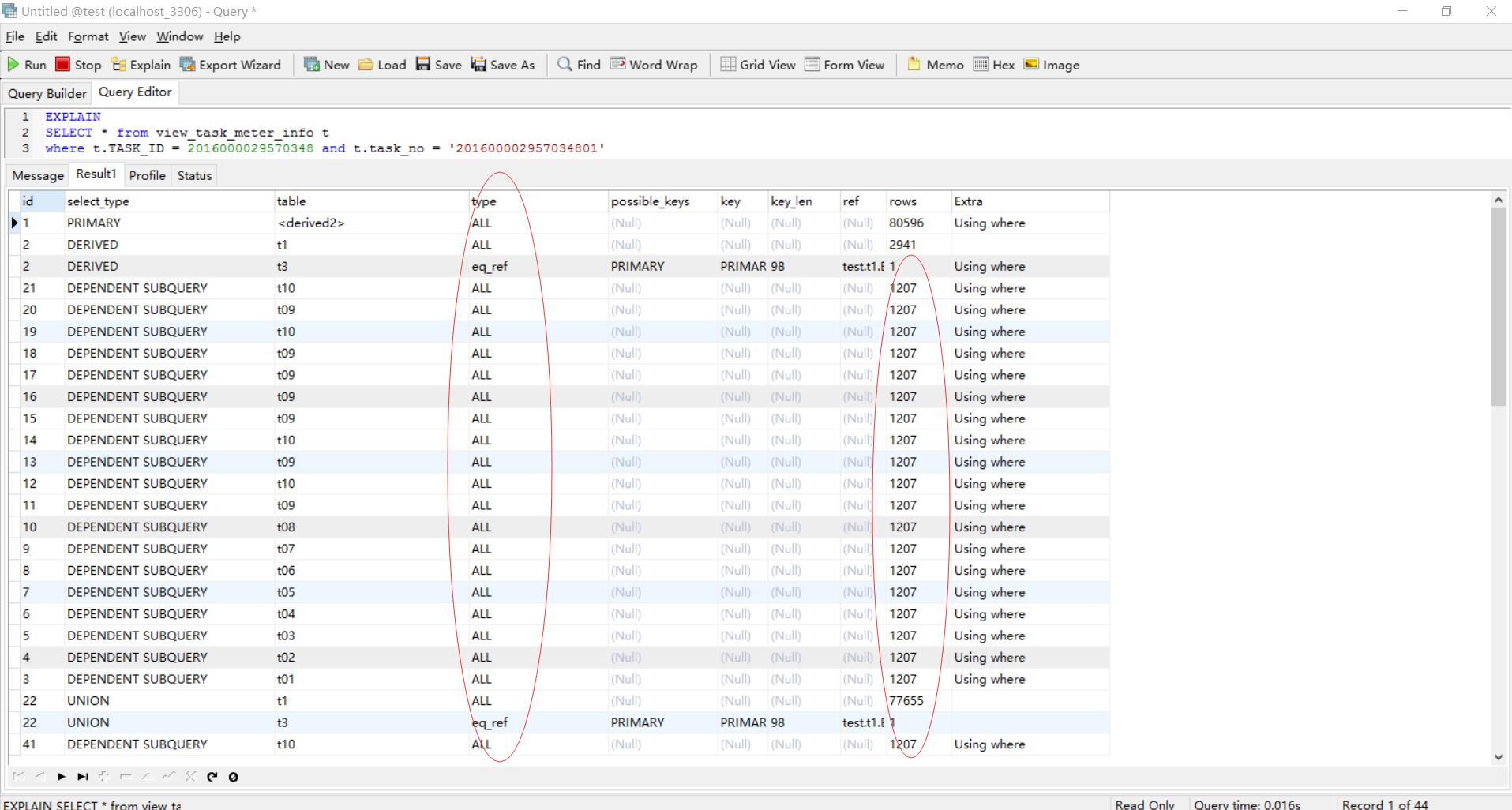Go to next record arrow
The width and height of the screenshot is (1512, 810).
coord(61,777)
